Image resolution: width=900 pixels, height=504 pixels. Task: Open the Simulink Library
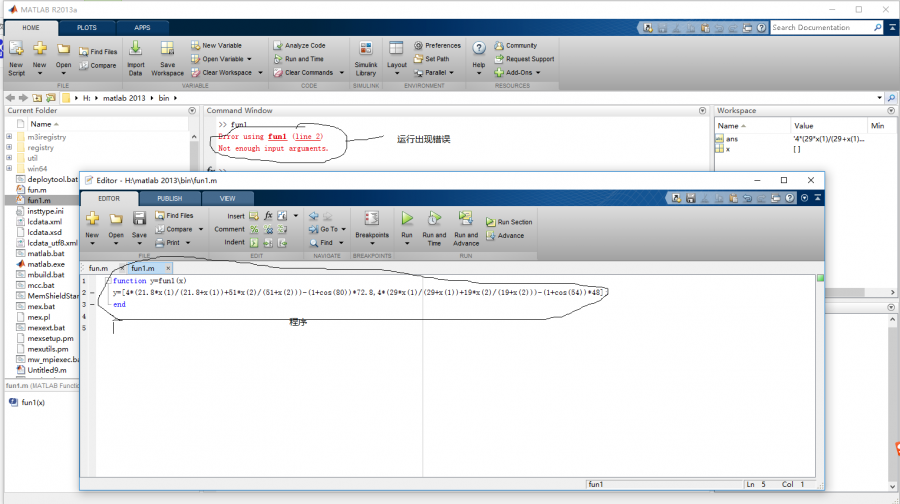(366, 58)
